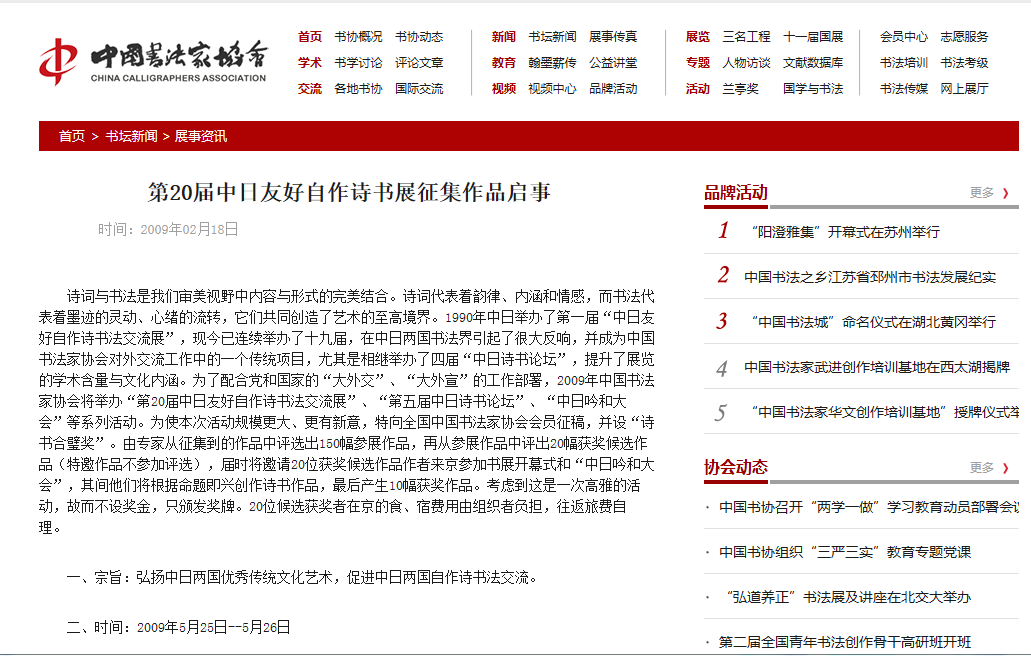
Task: Open 国学与书法 link
Action: [x=813, y=89]
